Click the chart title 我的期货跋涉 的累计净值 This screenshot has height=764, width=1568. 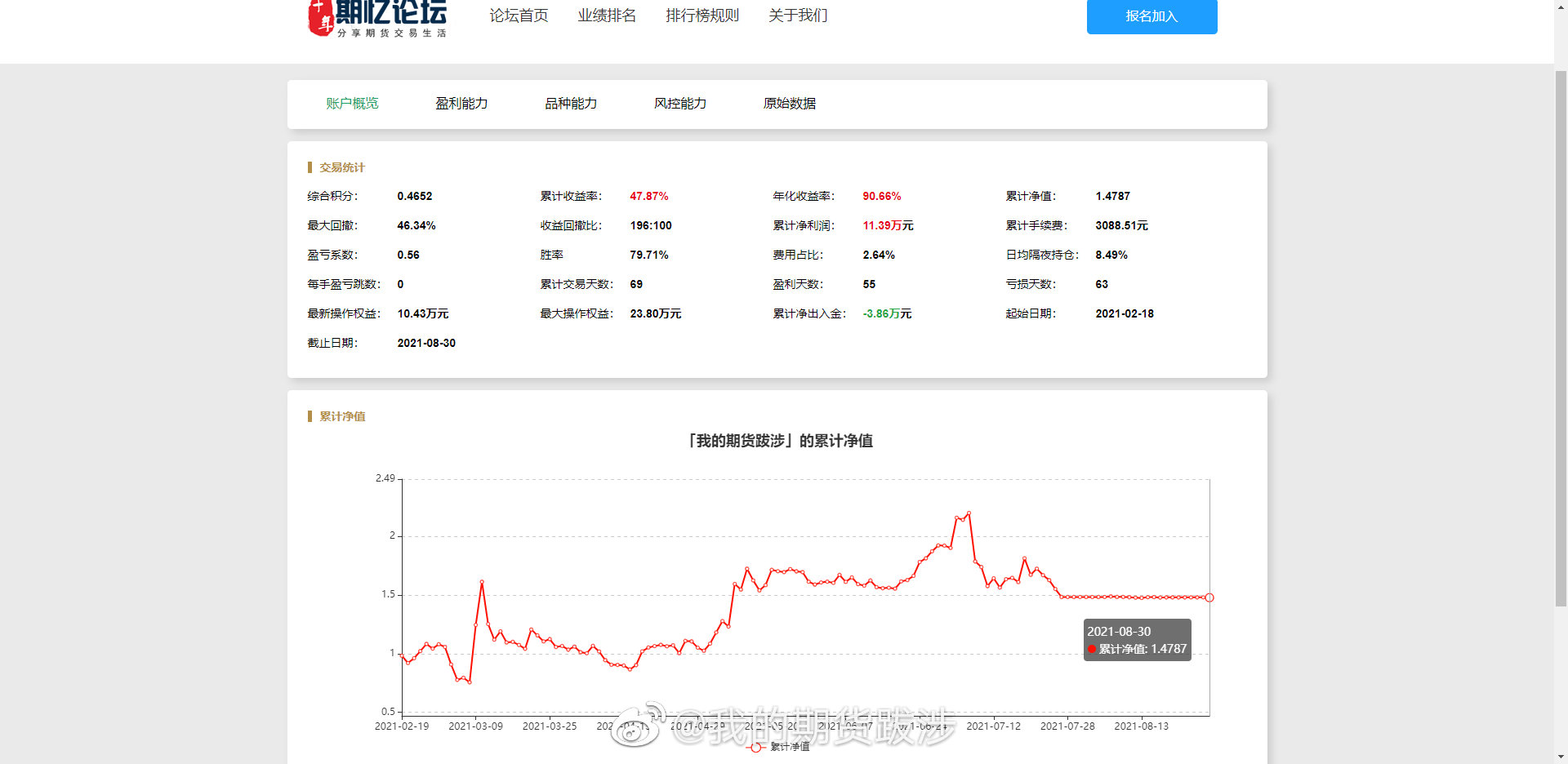tap(780, 441)
